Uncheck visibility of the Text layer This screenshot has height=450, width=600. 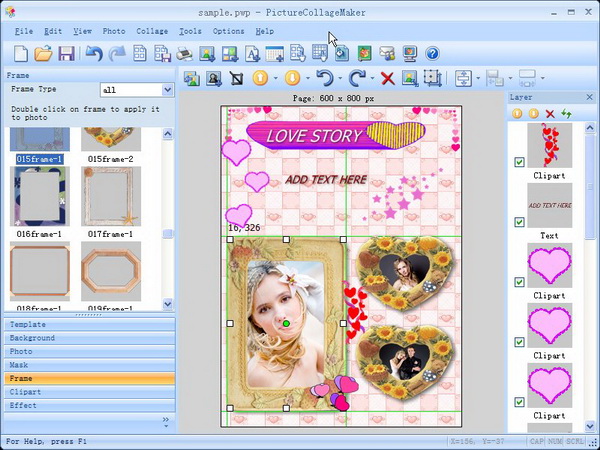pyautogui.click(x=518, y=222)
